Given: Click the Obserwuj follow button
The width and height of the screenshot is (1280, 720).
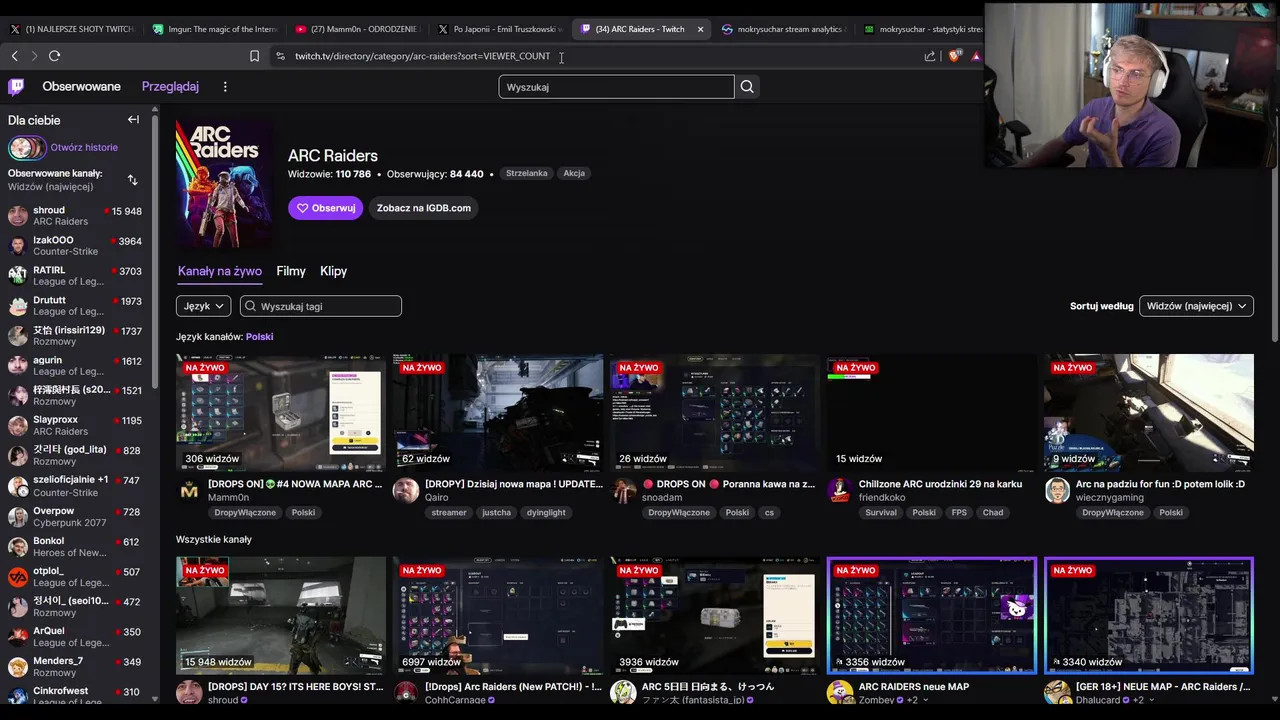Looking at the screenshot, I should pos(325,208).
